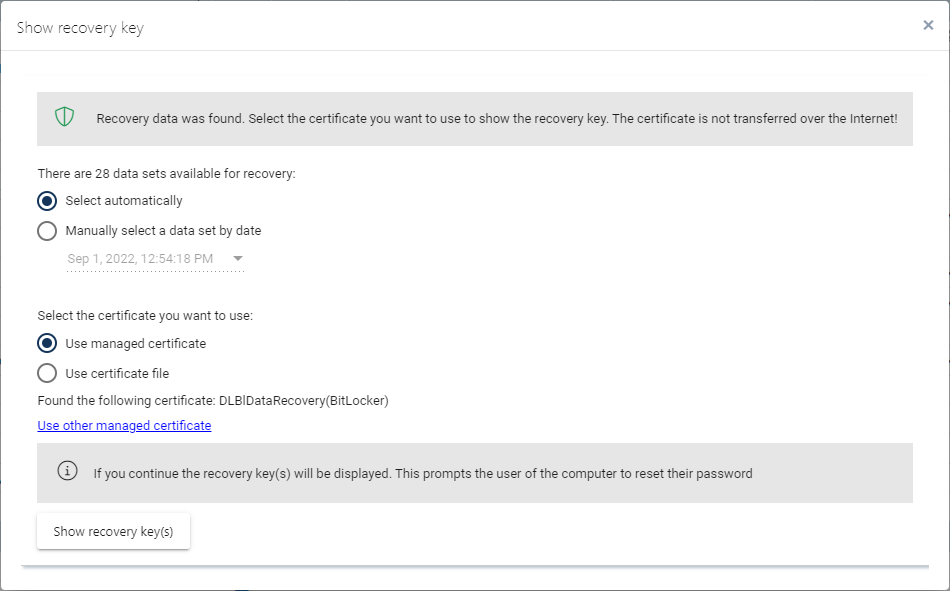Click the Select the certificate heading
Image resolution: width=950 pixels, height=591 pixels.
[x=145, y=316]
